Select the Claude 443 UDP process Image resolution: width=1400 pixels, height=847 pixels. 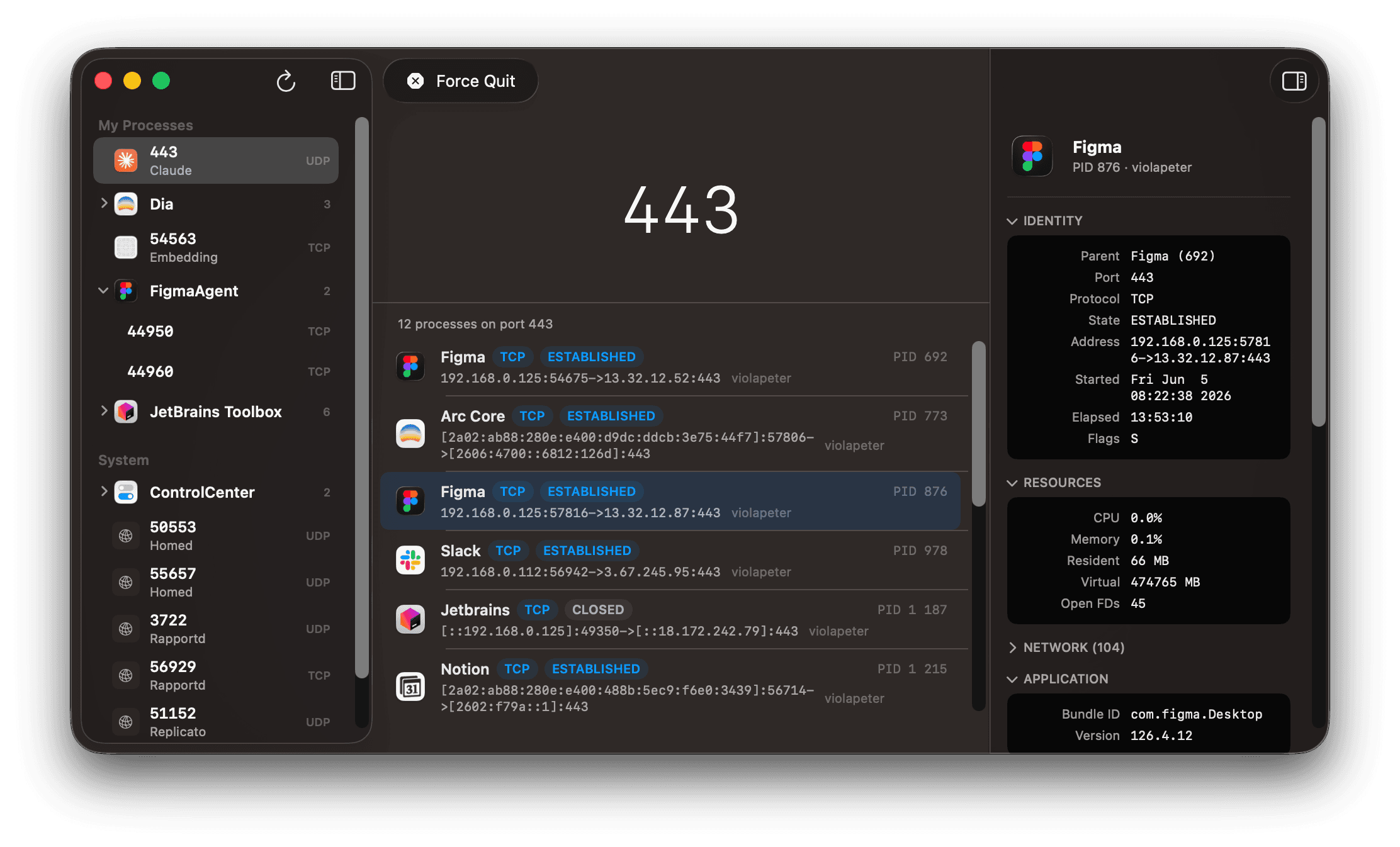[x=216, y=160]
